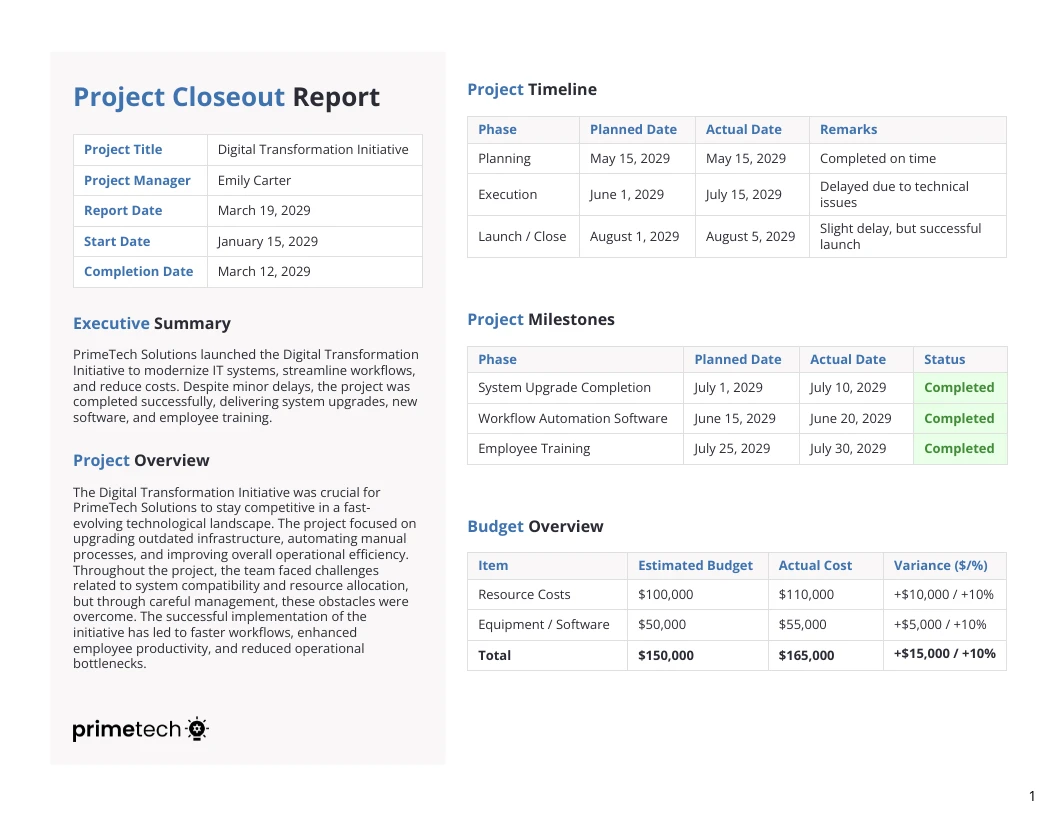Click the Project Milestones heading
Viewport: 1056px width, 816px height.
pyautogui.click(x=540, y=319)
